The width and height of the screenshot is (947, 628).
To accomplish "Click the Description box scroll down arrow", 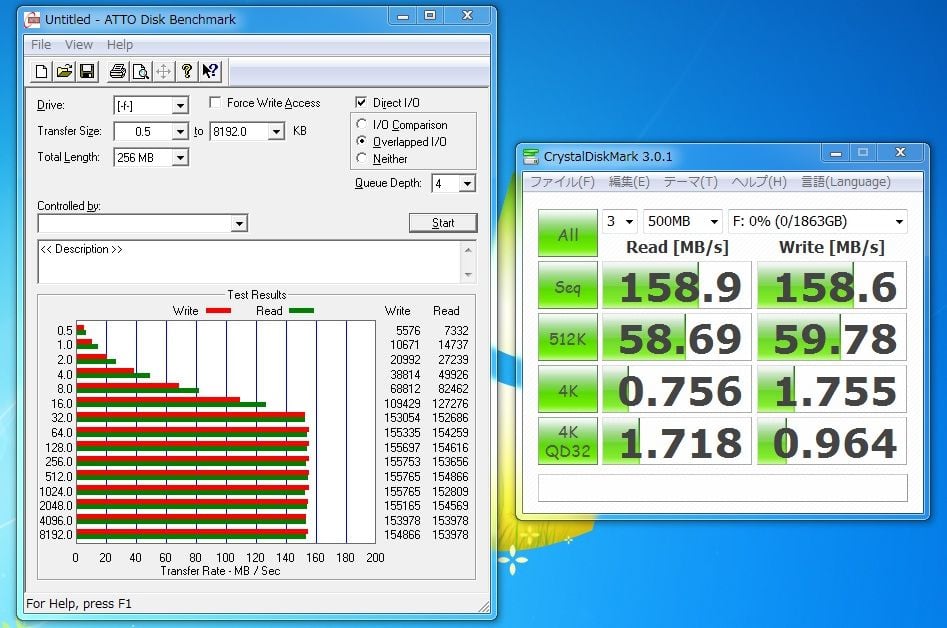I will tap(468, 275).
